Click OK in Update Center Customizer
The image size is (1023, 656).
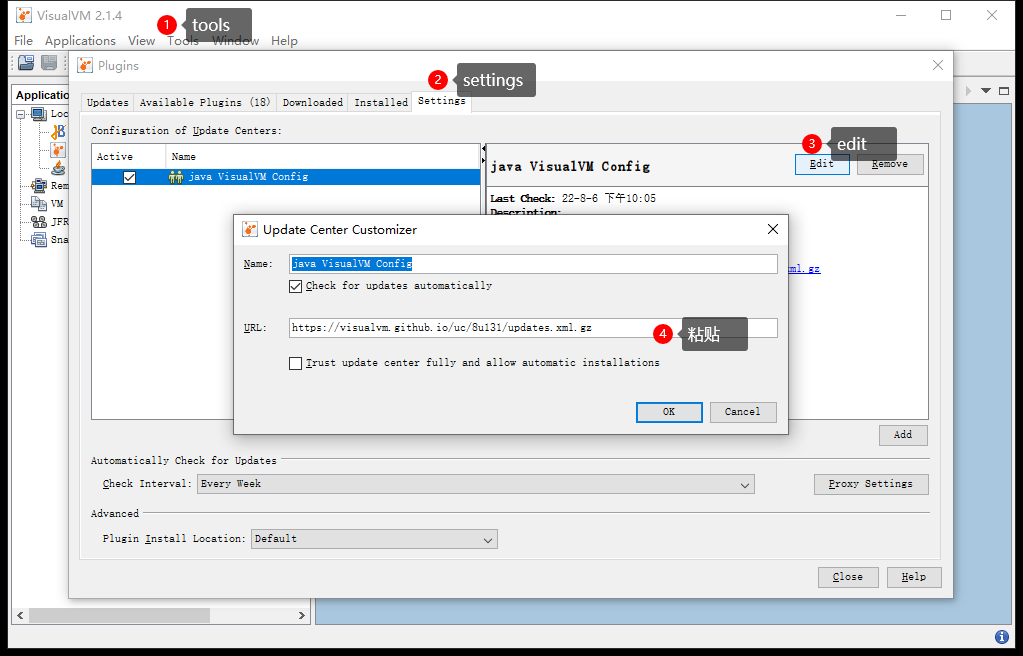[669, 412]
